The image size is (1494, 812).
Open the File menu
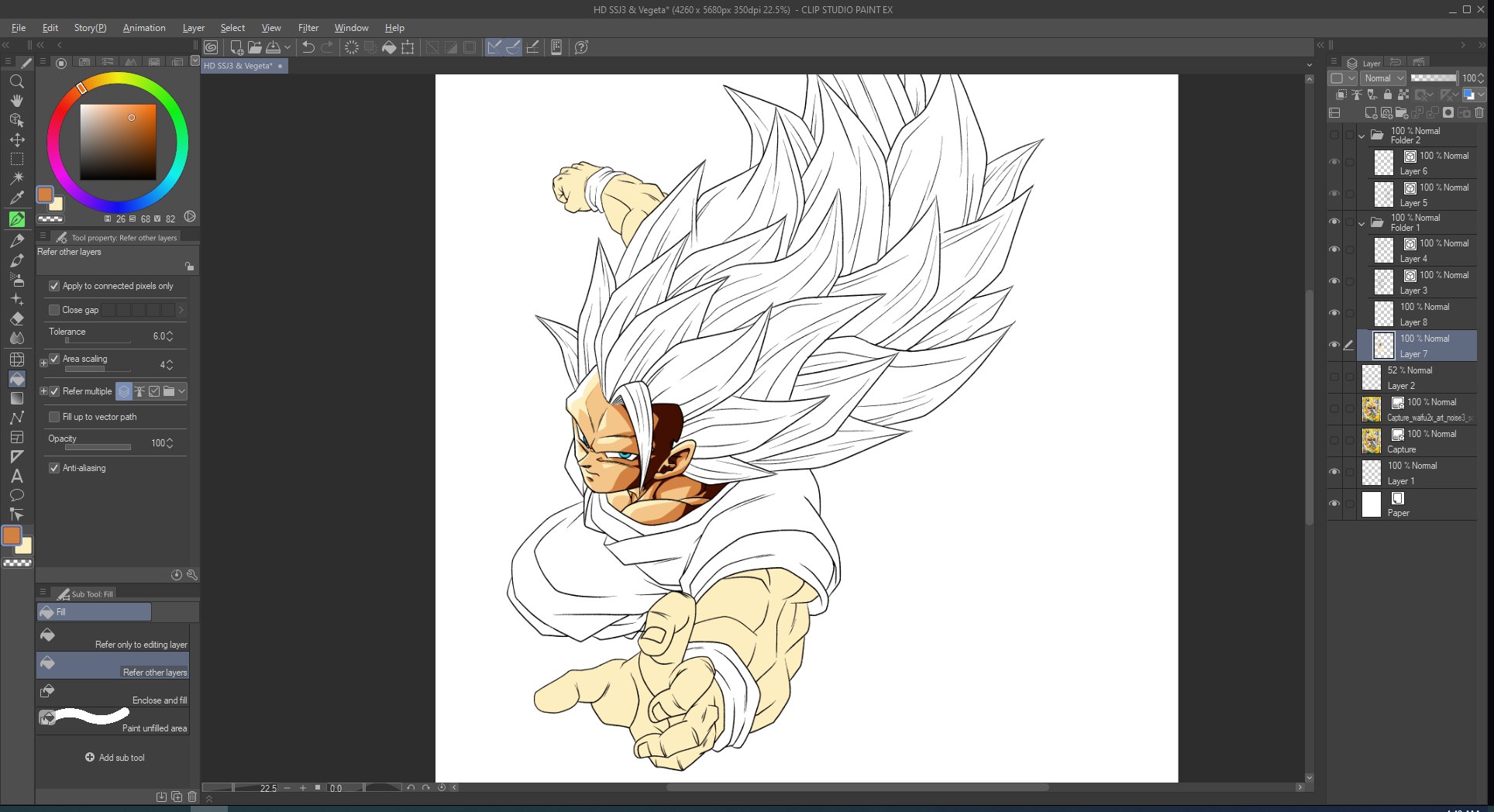19,28
